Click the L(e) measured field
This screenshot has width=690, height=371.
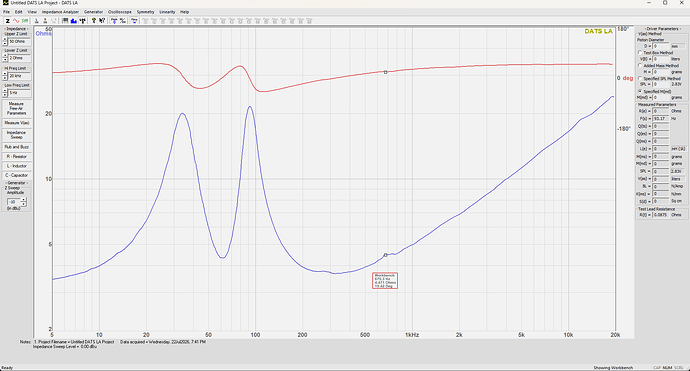click(x=661, y=149)
